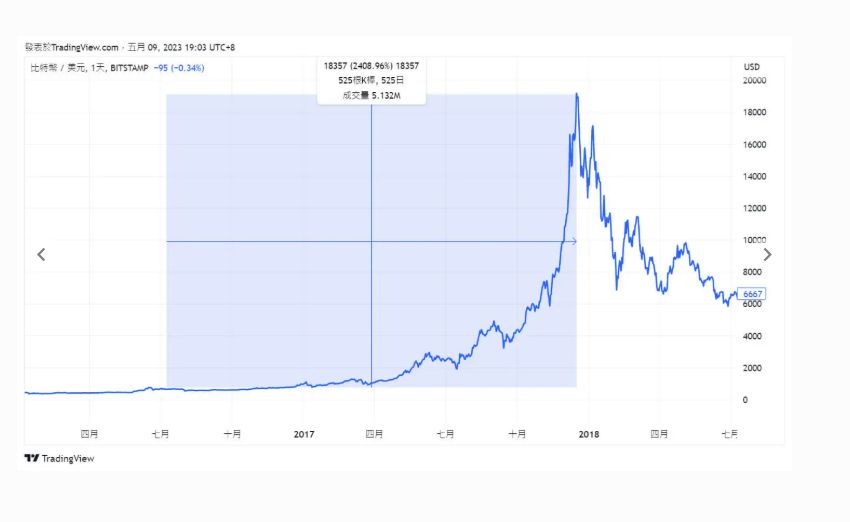Click the 6667 current price label
Screen dimensions: 850x522
(752, 294)
